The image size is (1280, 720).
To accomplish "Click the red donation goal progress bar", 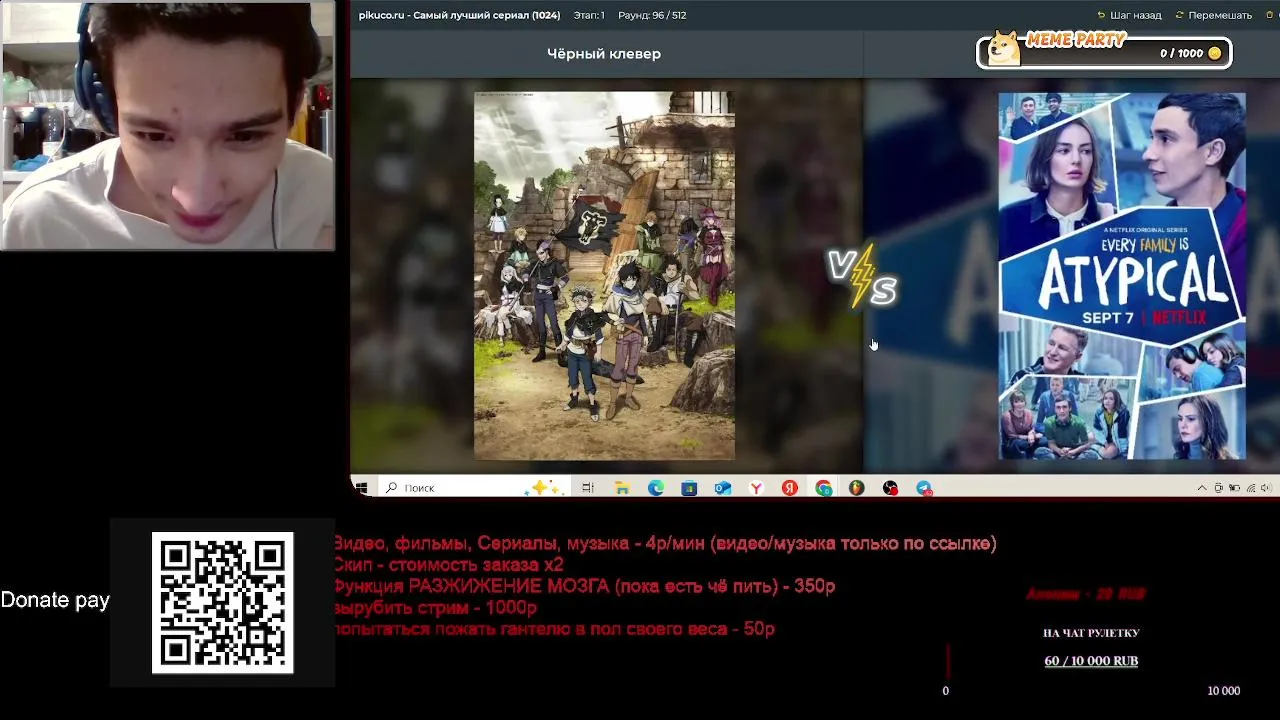I will click(947, 661).
